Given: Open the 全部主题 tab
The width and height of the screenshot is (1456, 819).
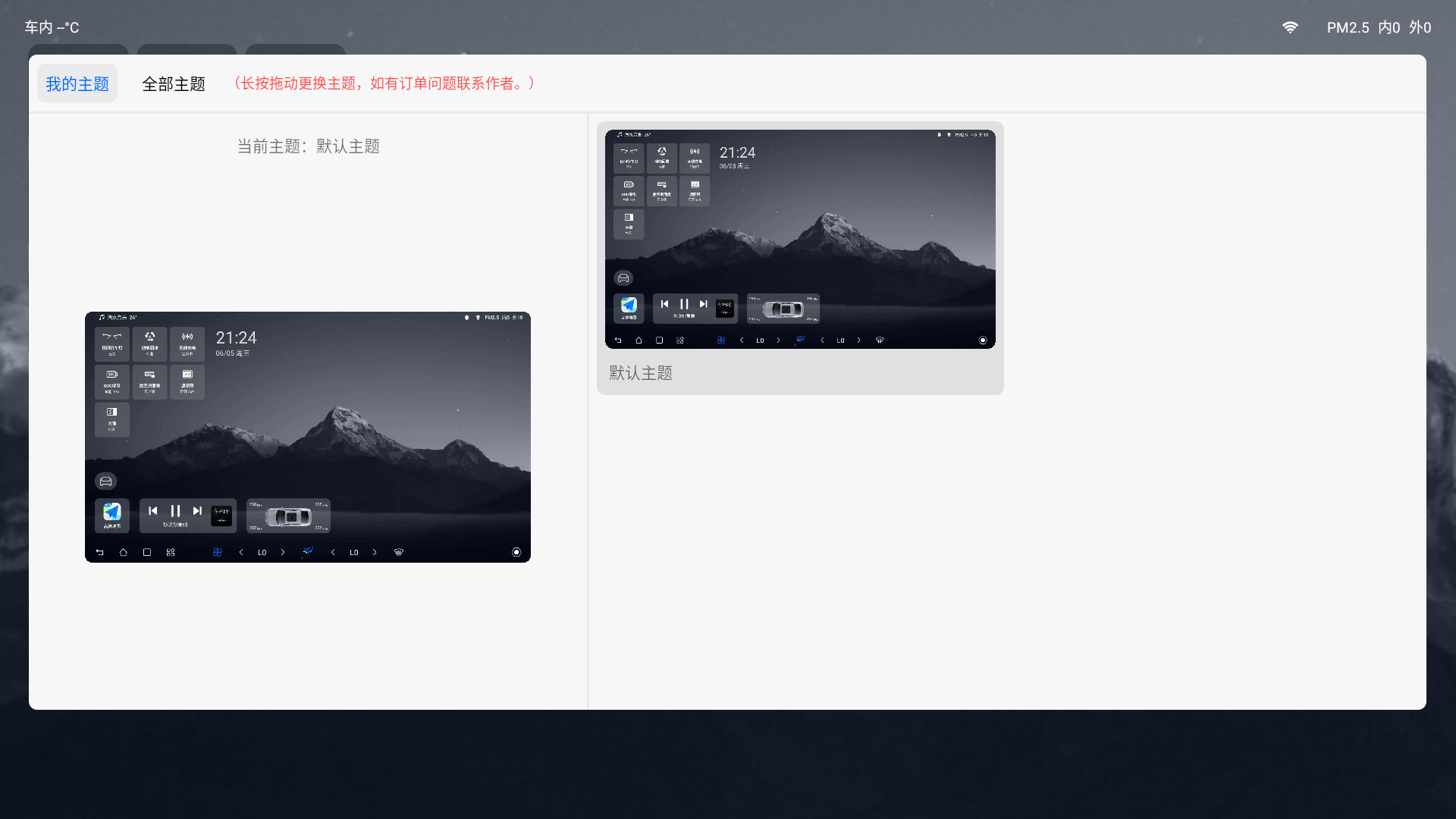Looking at the screenshot, I should pos(174,83).
